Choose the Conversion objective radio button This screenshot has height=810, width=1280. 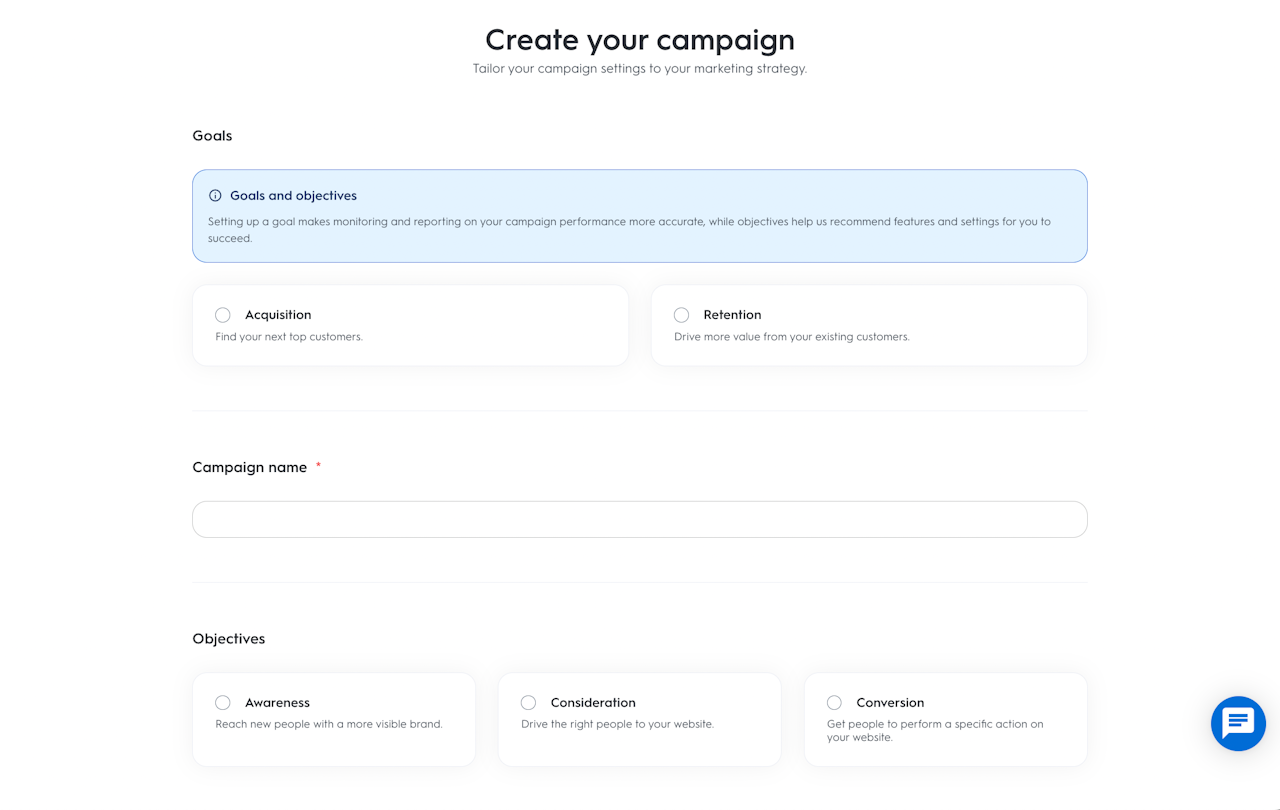point(835,703)
